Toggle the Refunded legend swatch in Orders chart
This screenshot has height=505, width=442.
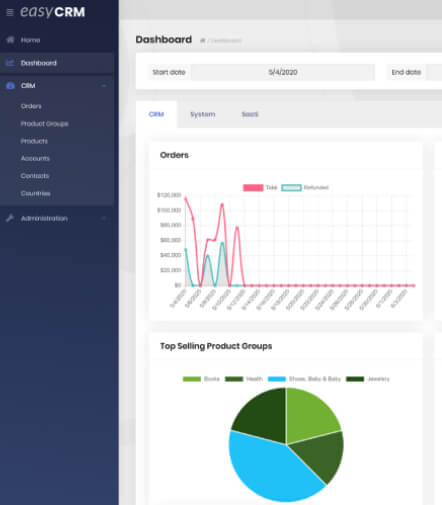click(x=291, y=188)
